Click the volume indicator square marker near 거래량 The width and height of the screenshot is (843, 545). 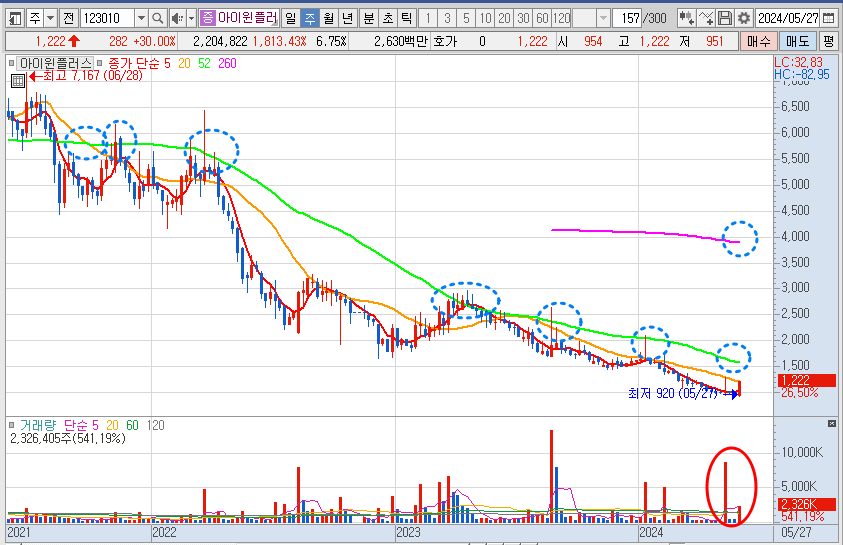pyautogui.click(x=11, y=425)
